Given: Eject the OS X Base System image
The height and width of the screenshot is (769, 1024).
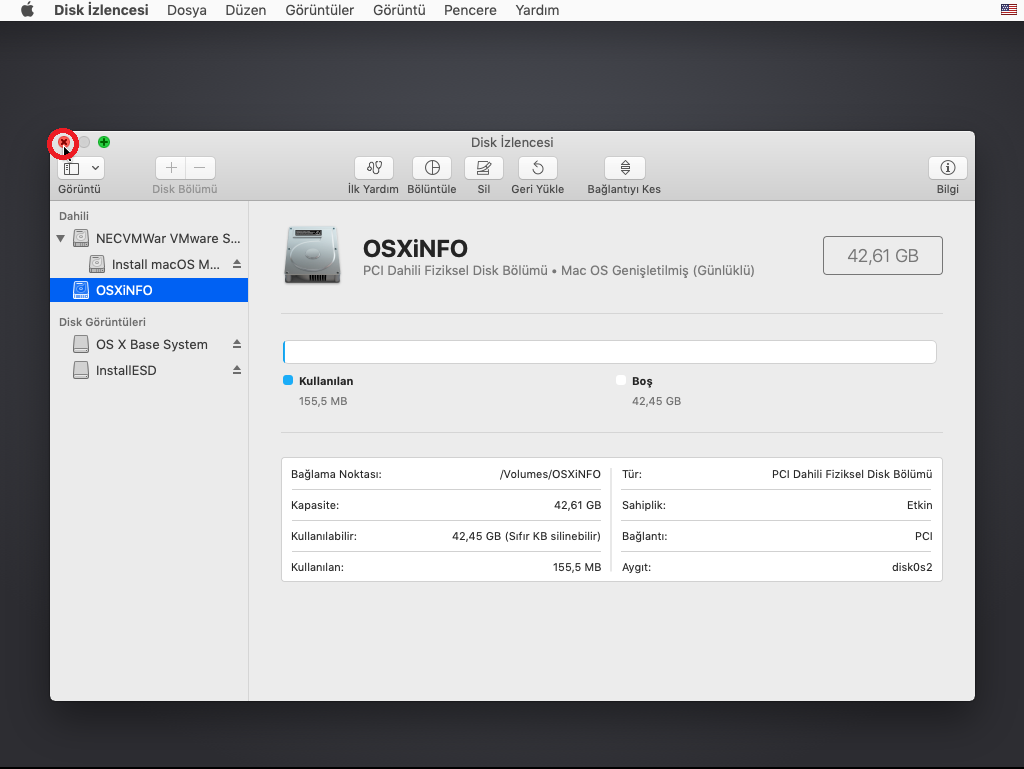Looking at the screenshot, I should [x=237, y=344].
